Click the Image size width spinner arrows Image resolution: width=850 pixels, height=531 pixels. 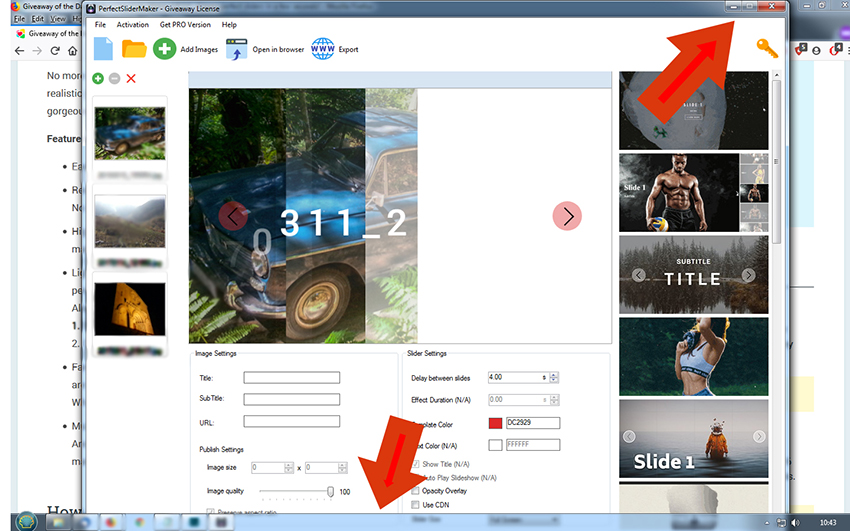pos(289,468)
